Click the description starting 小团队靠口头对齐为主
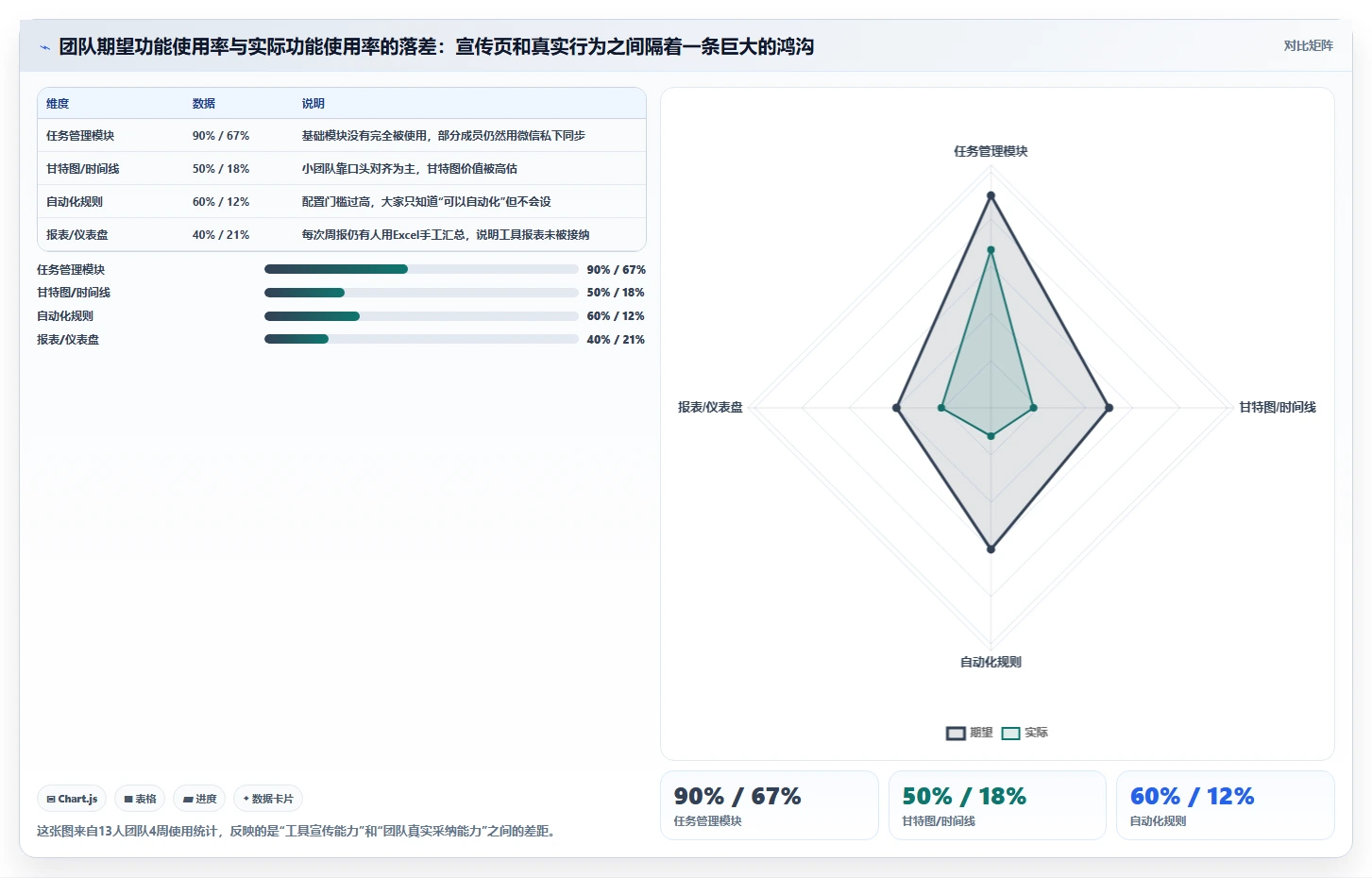 pyautogui.click(x=410, y=169)
